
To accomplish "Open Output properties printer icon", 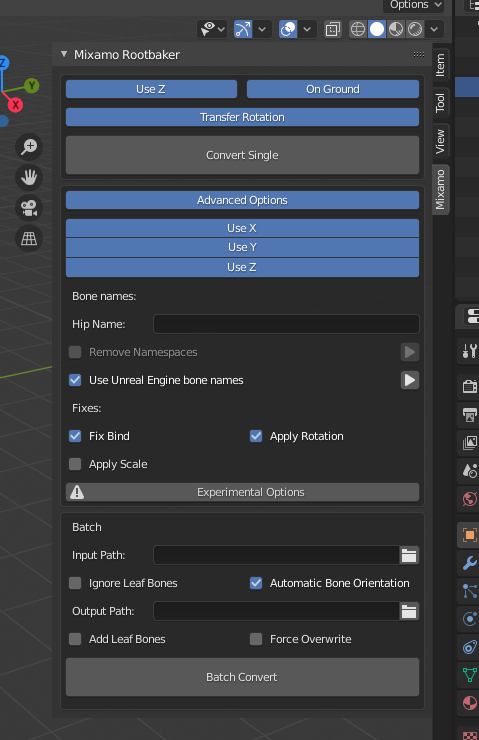I will pyautogui.click(x=470, y=415).
